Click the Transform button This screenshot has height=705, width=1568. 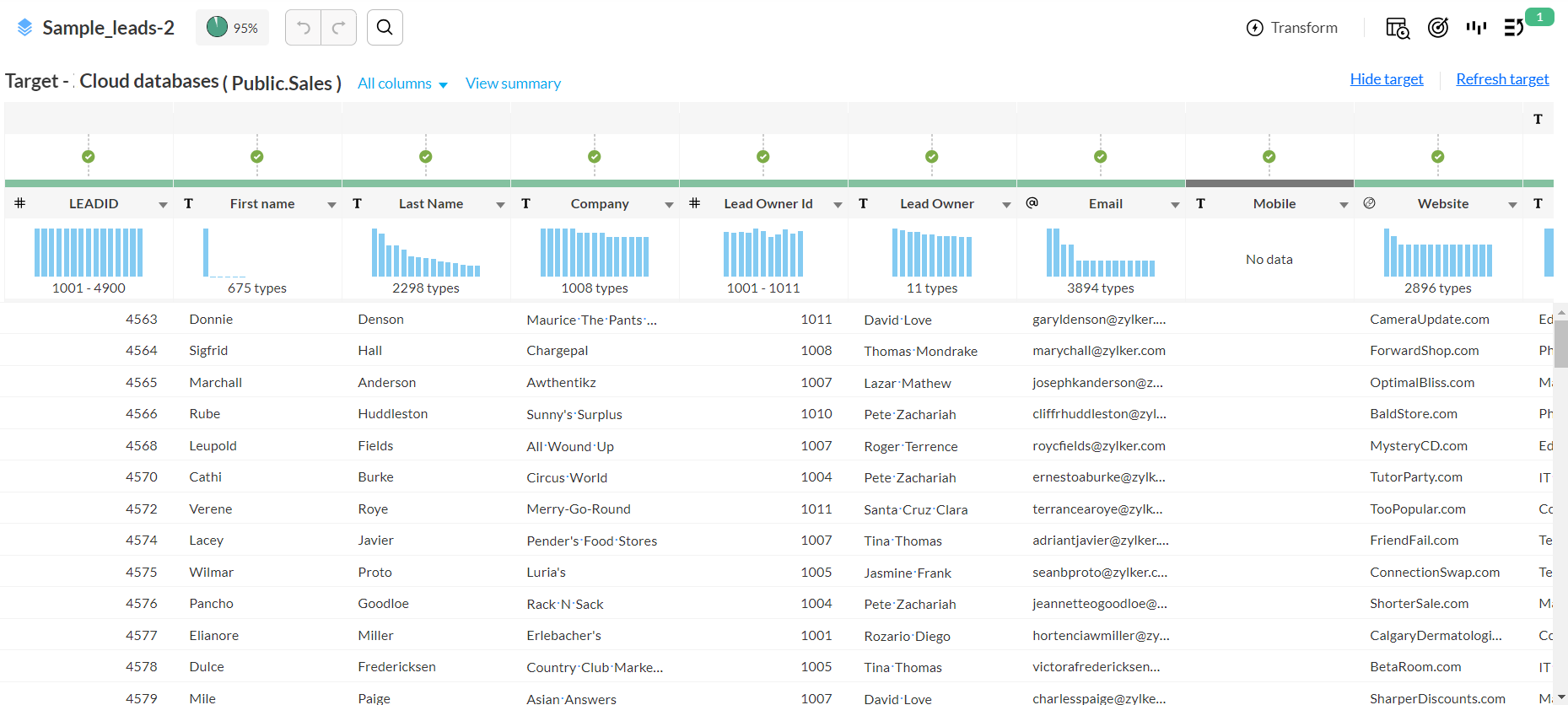point(1292,28)
